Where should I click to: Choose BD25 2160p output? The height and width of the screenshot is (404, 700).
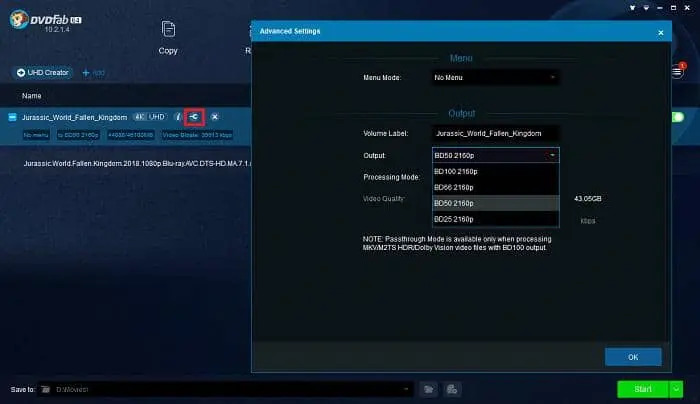click(496, 219)
